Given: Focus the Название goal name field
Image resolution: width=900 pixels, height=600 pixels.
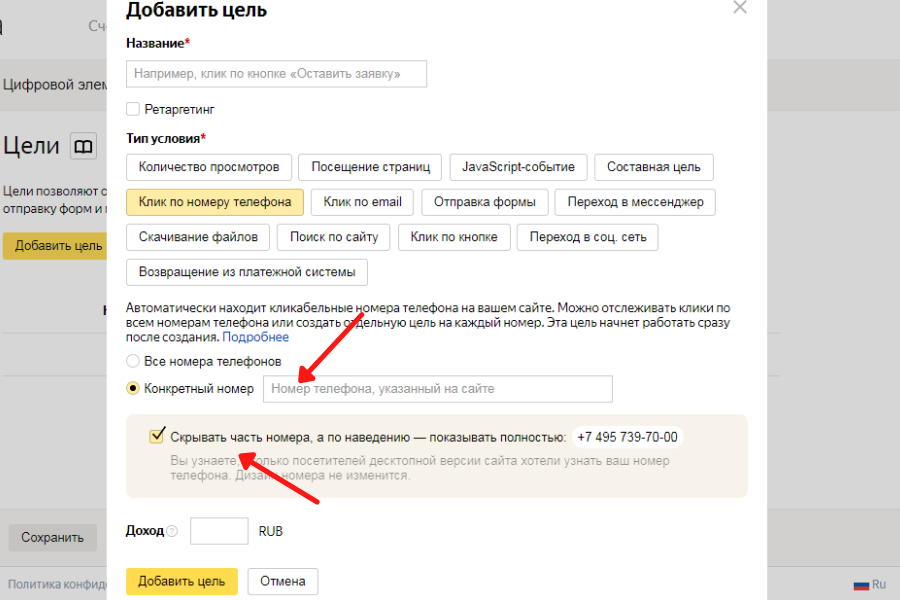Looking at the screenshot, I should [276, 74].
